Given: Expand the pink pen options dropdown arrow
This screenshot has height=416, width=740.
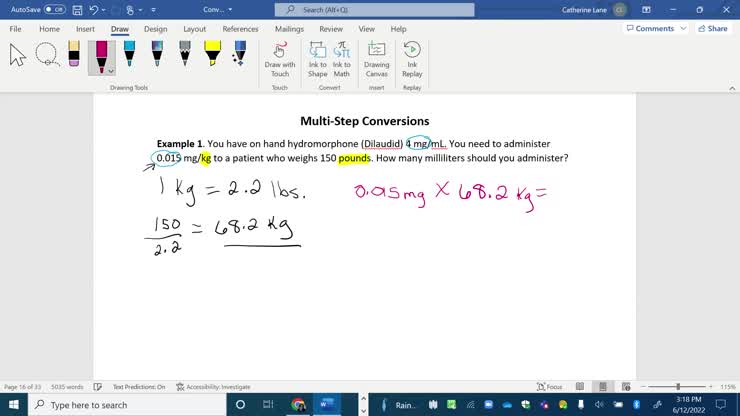Looking at the screenshot, I should (111, 71).
